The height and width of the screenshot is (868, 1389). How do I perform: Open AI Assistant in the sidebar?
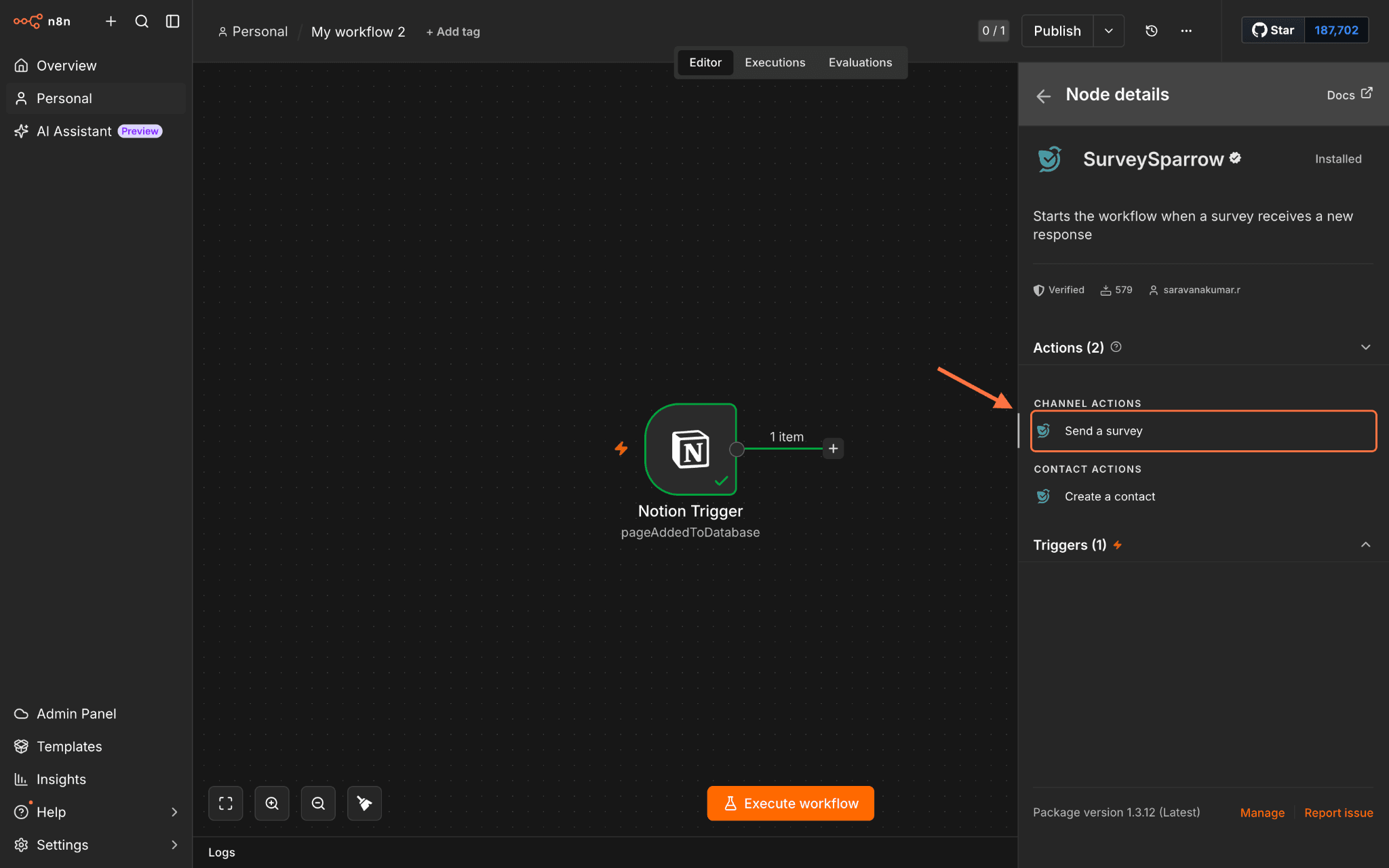click(96, 131)
